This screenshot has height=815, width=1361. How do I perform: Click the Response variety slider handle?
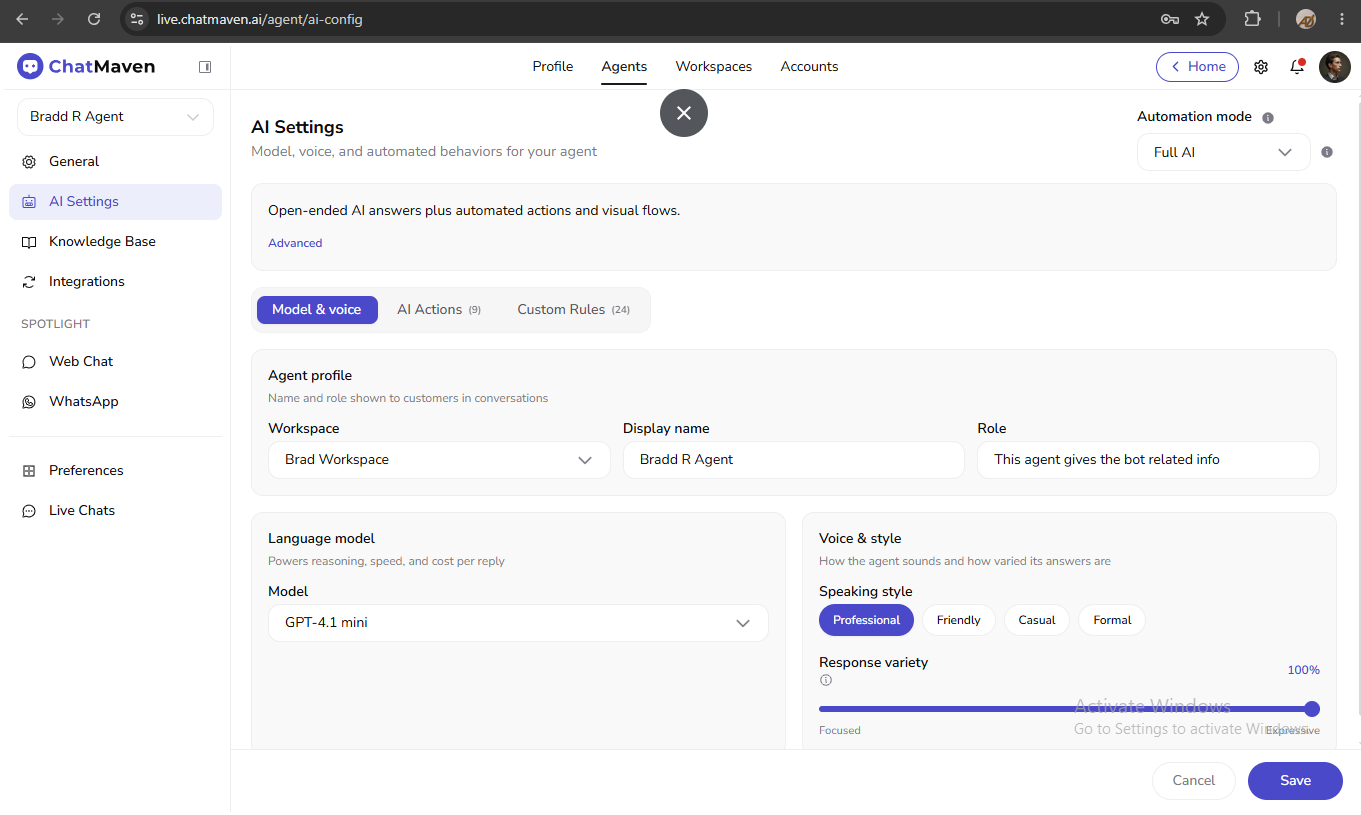click(x=1312, y=708)
